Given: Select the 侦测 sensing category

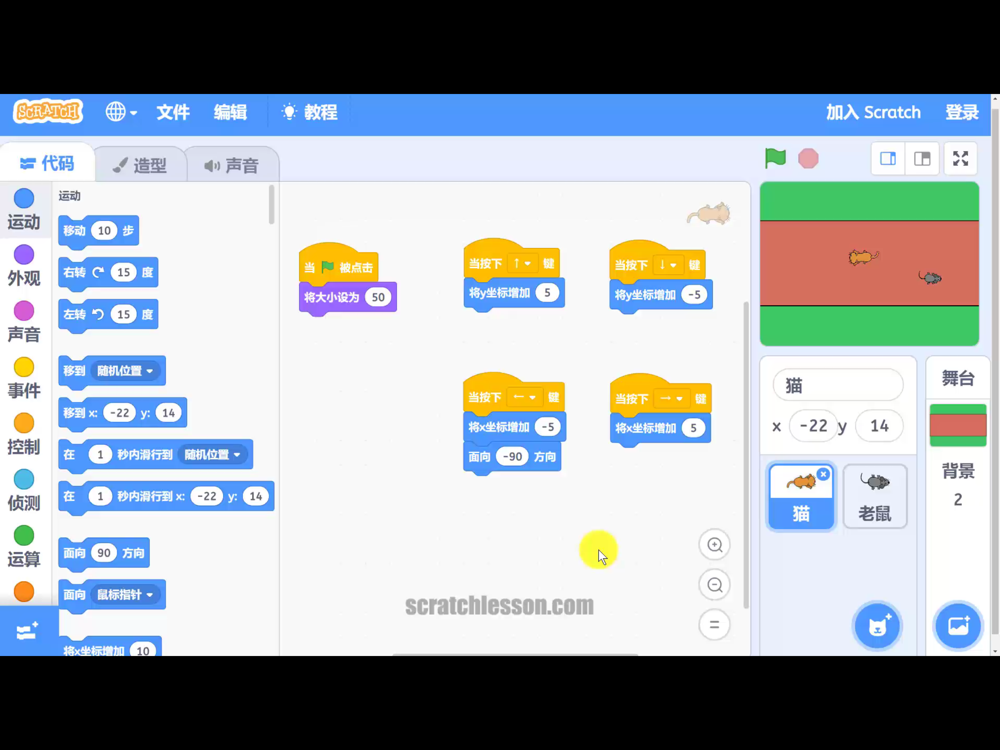Looking at the screenshot, I should tap(24, 490).
